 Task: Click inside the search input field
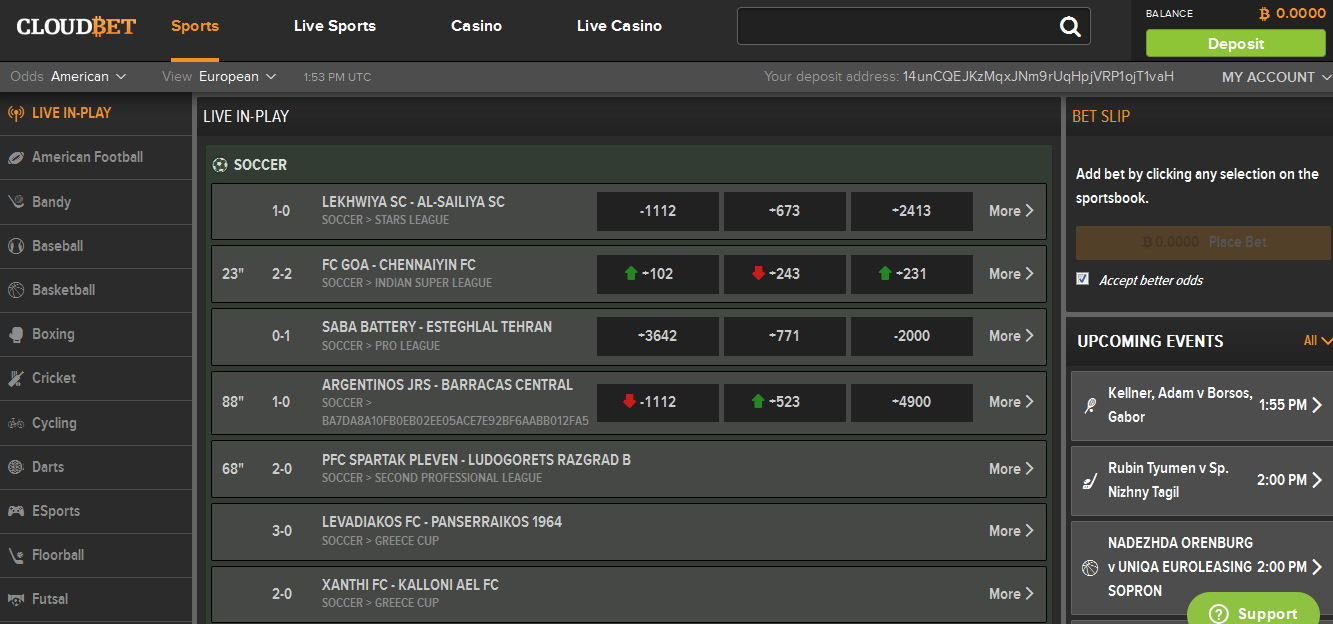[897, 27]
